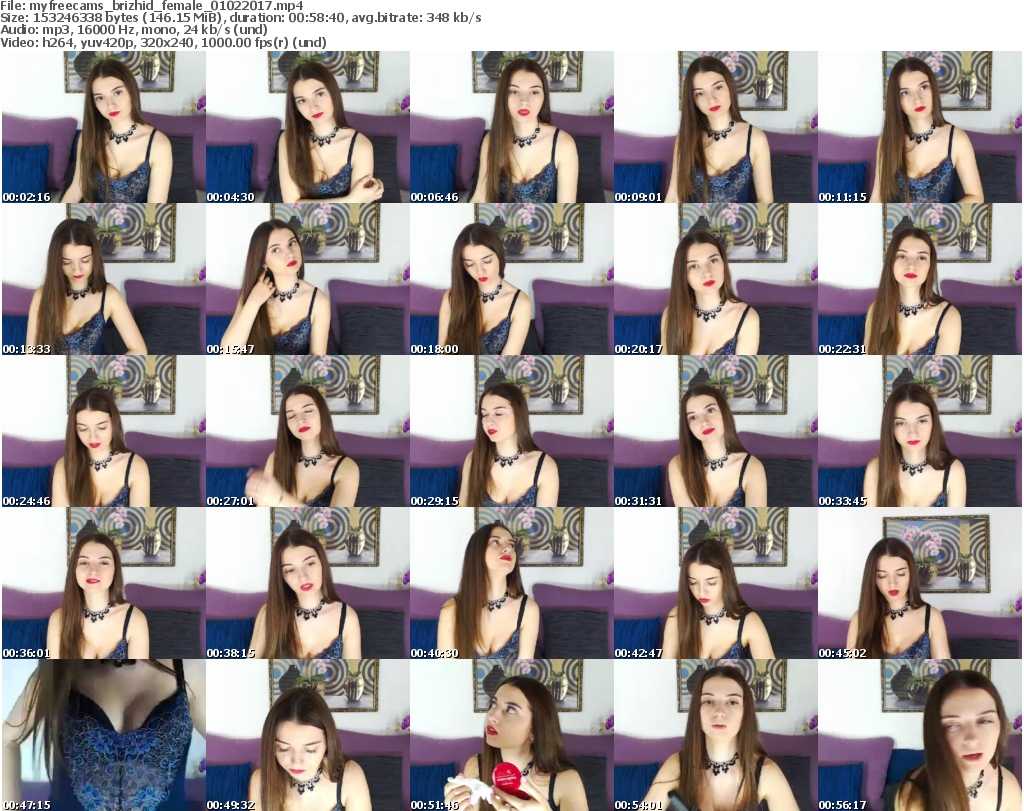Select the thumbnail stamped 00:22:31
The width and height of the screenshot is (1024, 811).
pos(920,279)
